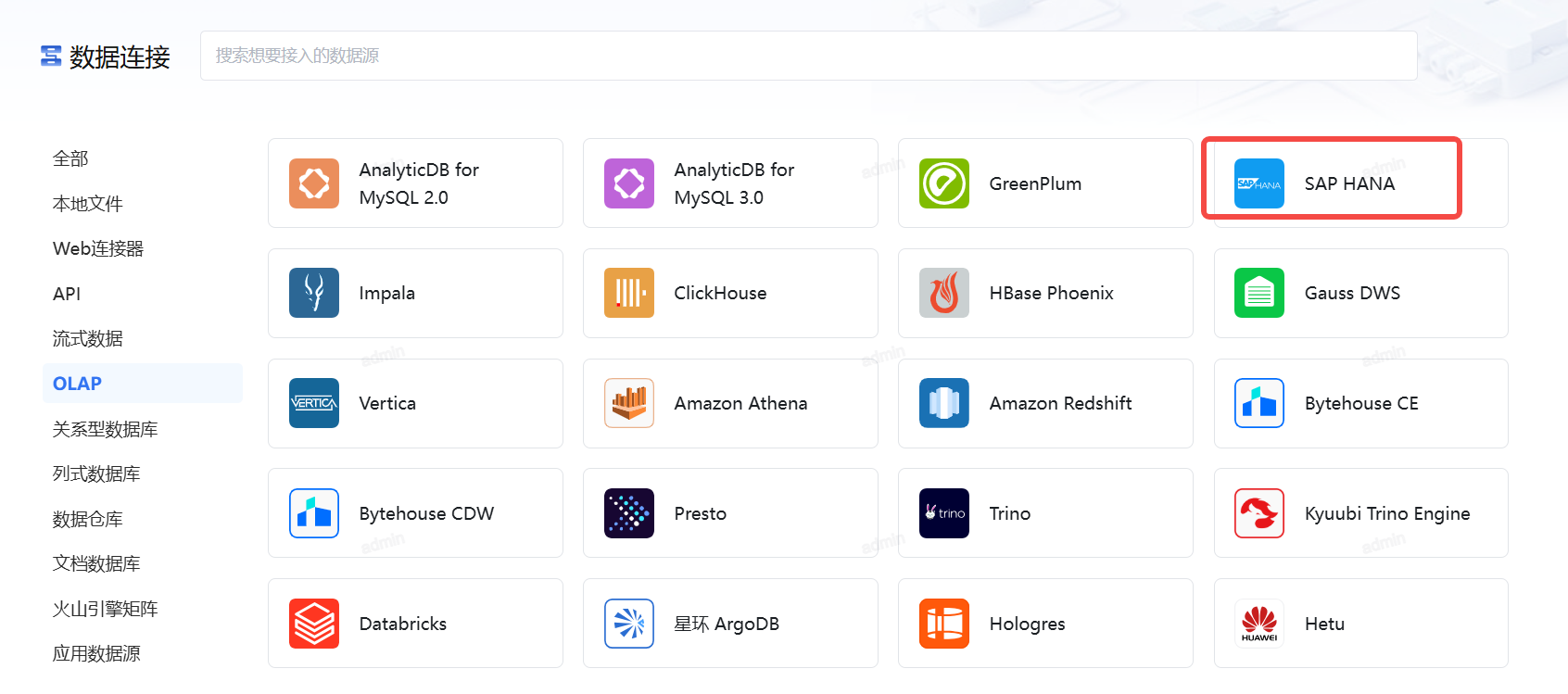Click the GreenPlum green logo icon
This screenshot has width=1568, height=694.
coord(943,183)
